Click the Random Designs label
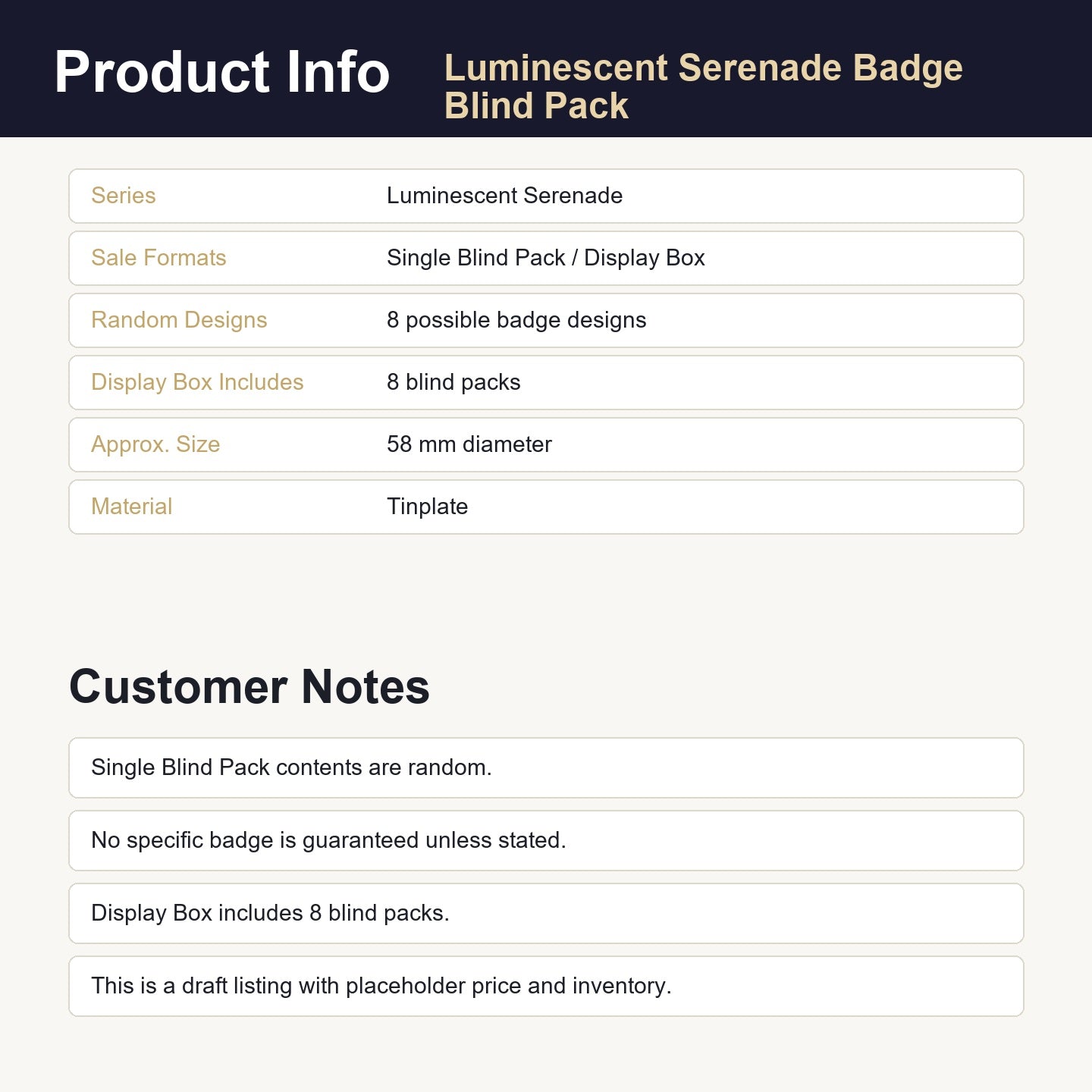This screenshot has width=1092, height=1092. tap(179, 320)
